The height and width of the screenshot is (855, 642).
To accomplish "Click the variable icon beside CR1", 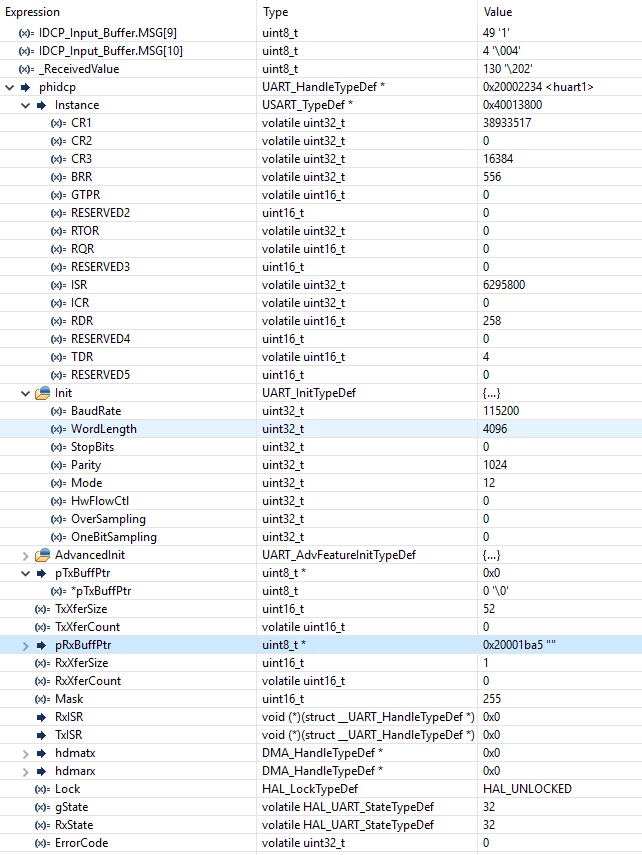I will pos(58,123).
